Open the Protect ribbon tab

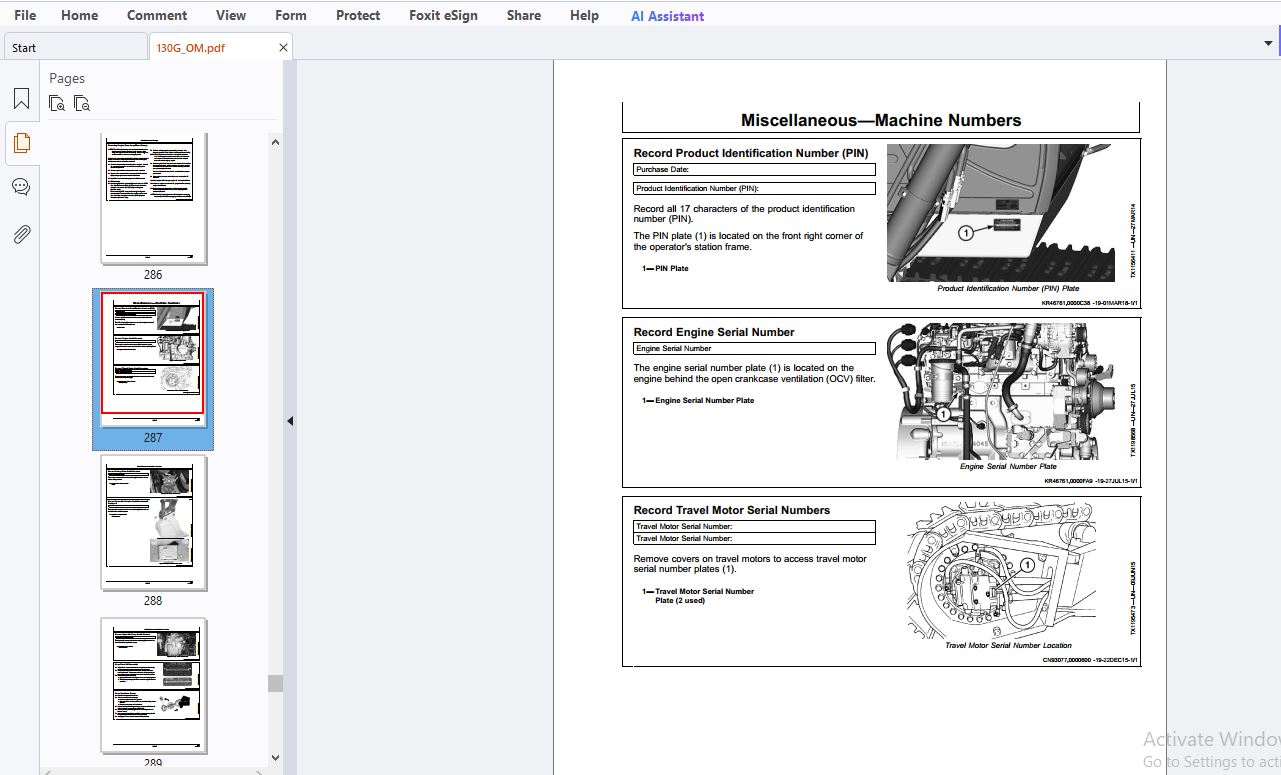(x=358, y=15)
